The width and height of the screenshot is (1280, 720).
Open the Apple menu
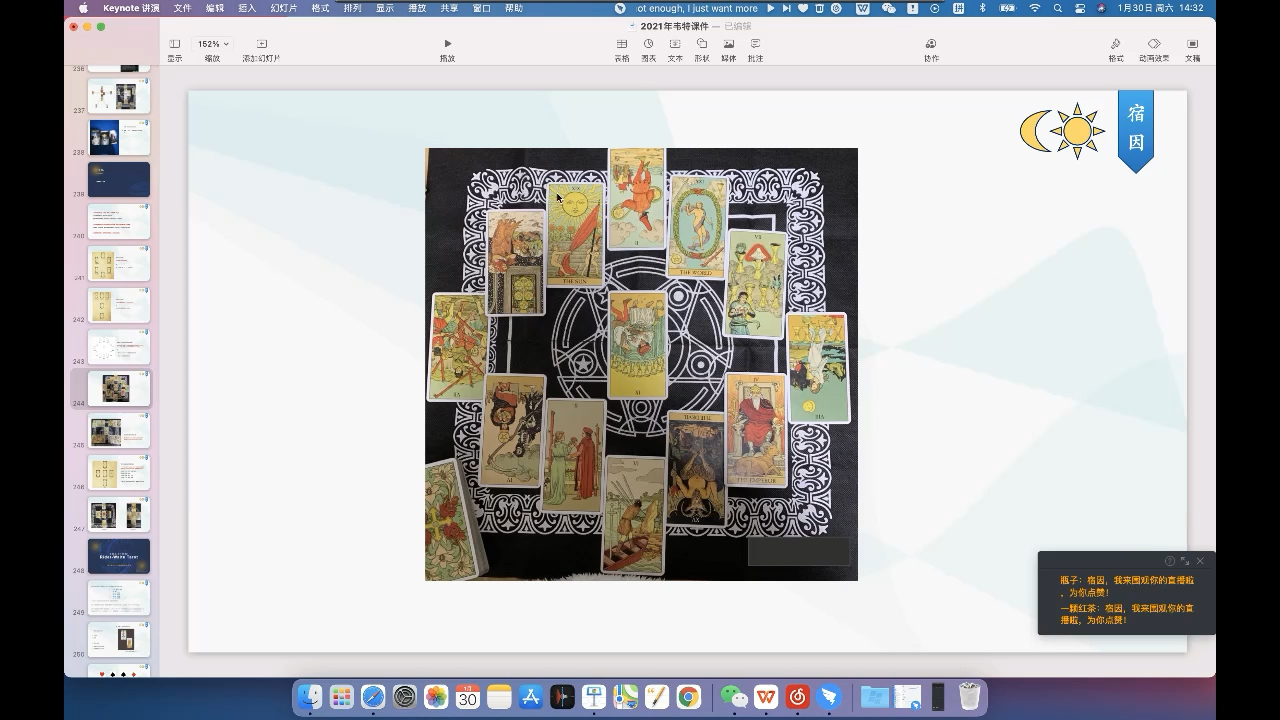click(83, 8)
